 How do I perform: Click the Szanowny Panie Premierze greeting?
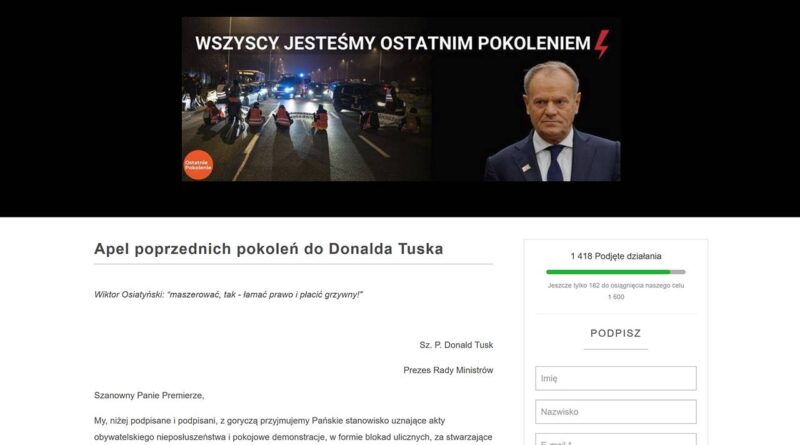tap(149, 395)
